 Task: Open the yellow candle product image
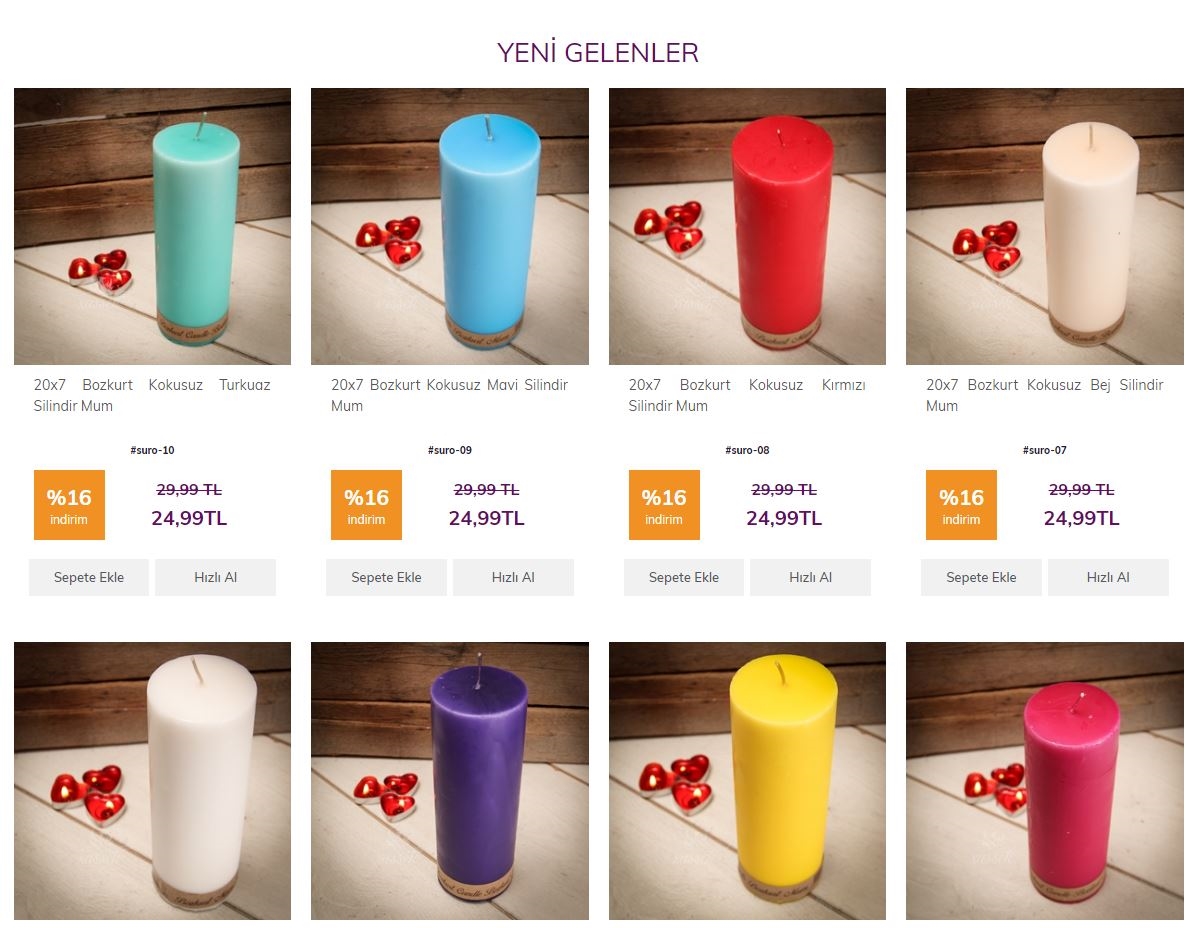tap(747, 780)
